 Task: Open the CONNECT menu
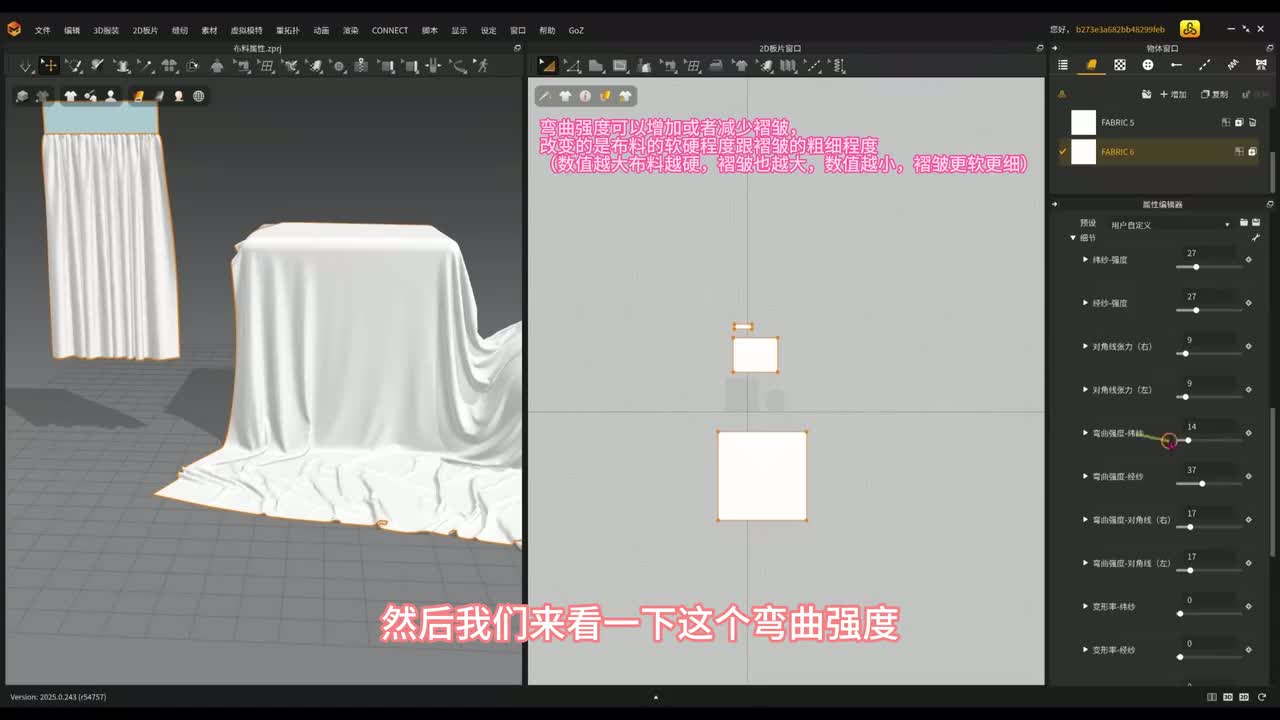pos(390,30)
